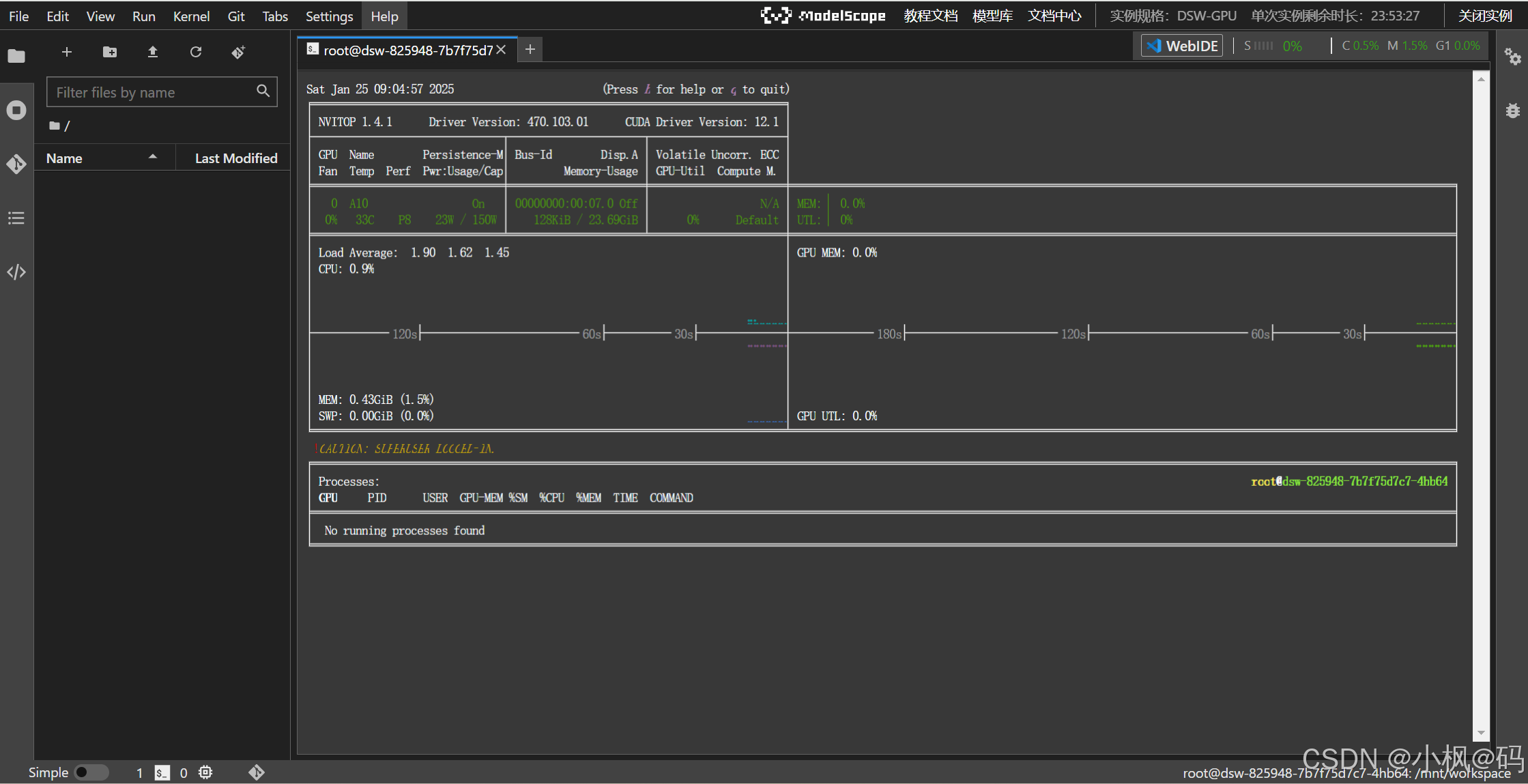Screen dimensions: 1528x784
Task: Open the property inspector gears icon
Action: pos(1512,57)
